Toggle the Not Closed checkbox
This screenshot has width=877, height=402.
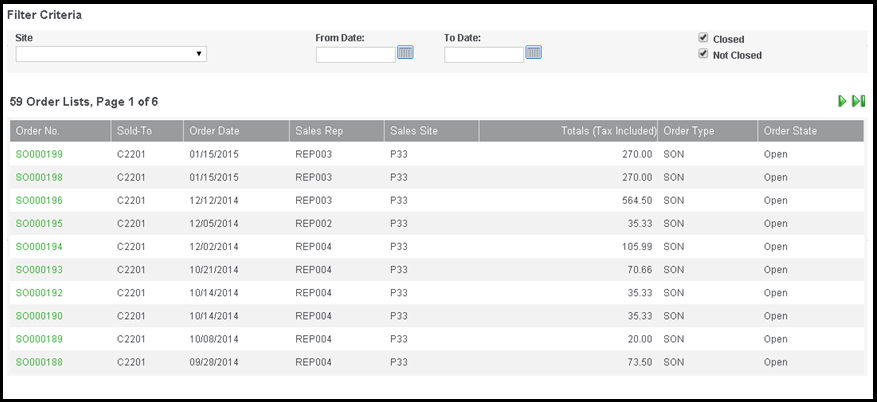(704, 54)
